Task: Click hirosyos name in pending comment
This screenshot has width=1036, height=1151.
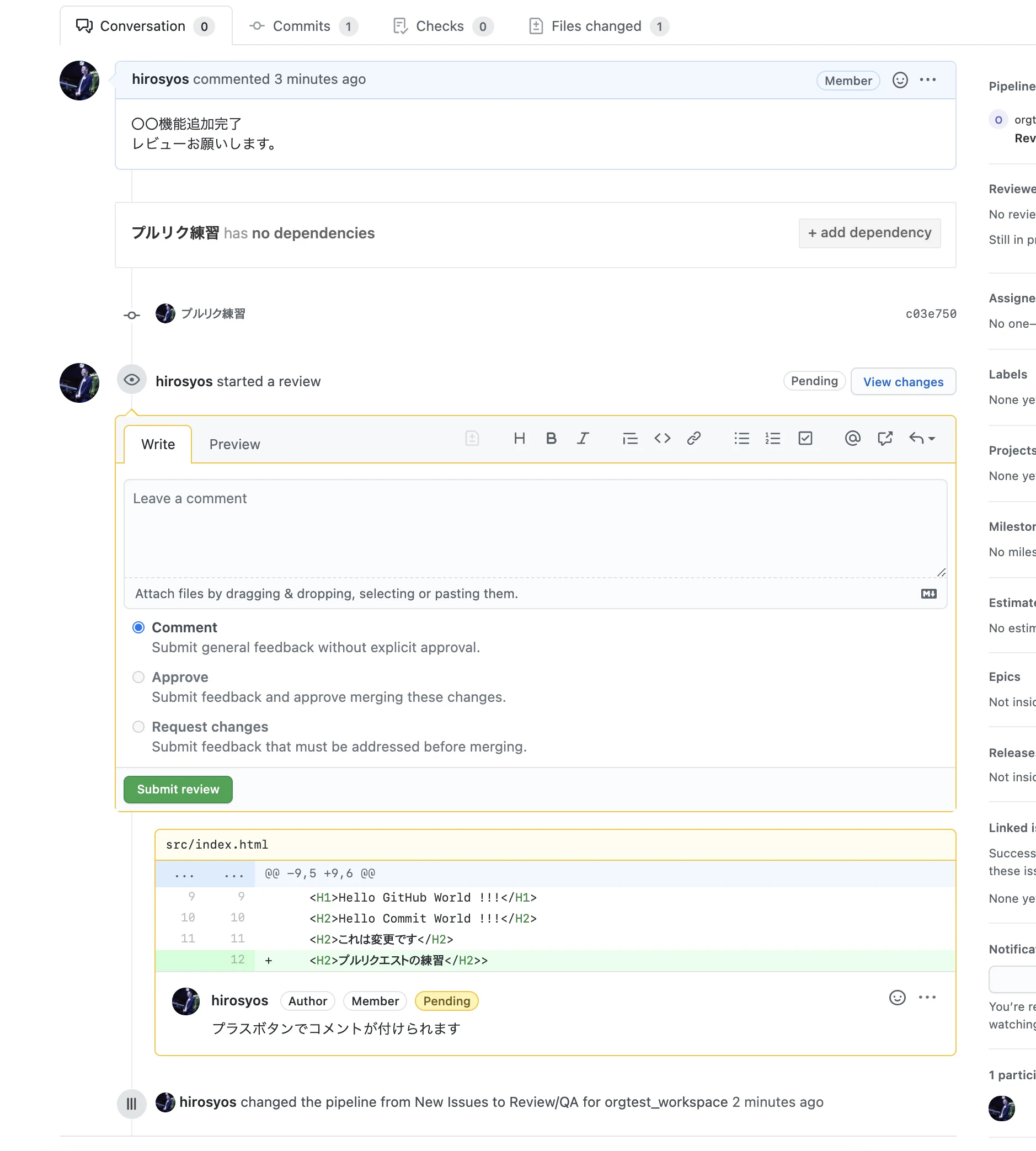Action: (x=239, y=1000)
